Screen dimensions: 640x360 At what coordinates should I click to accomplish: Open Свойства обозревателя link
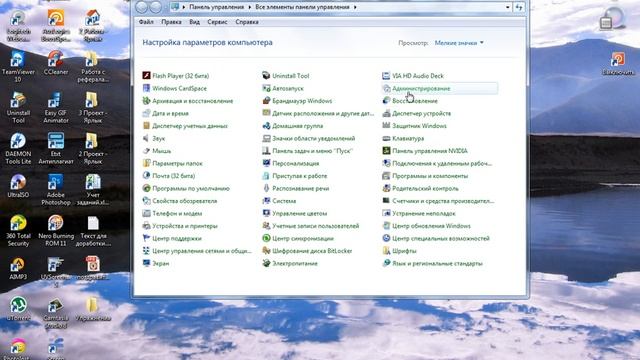click(184, 201)
